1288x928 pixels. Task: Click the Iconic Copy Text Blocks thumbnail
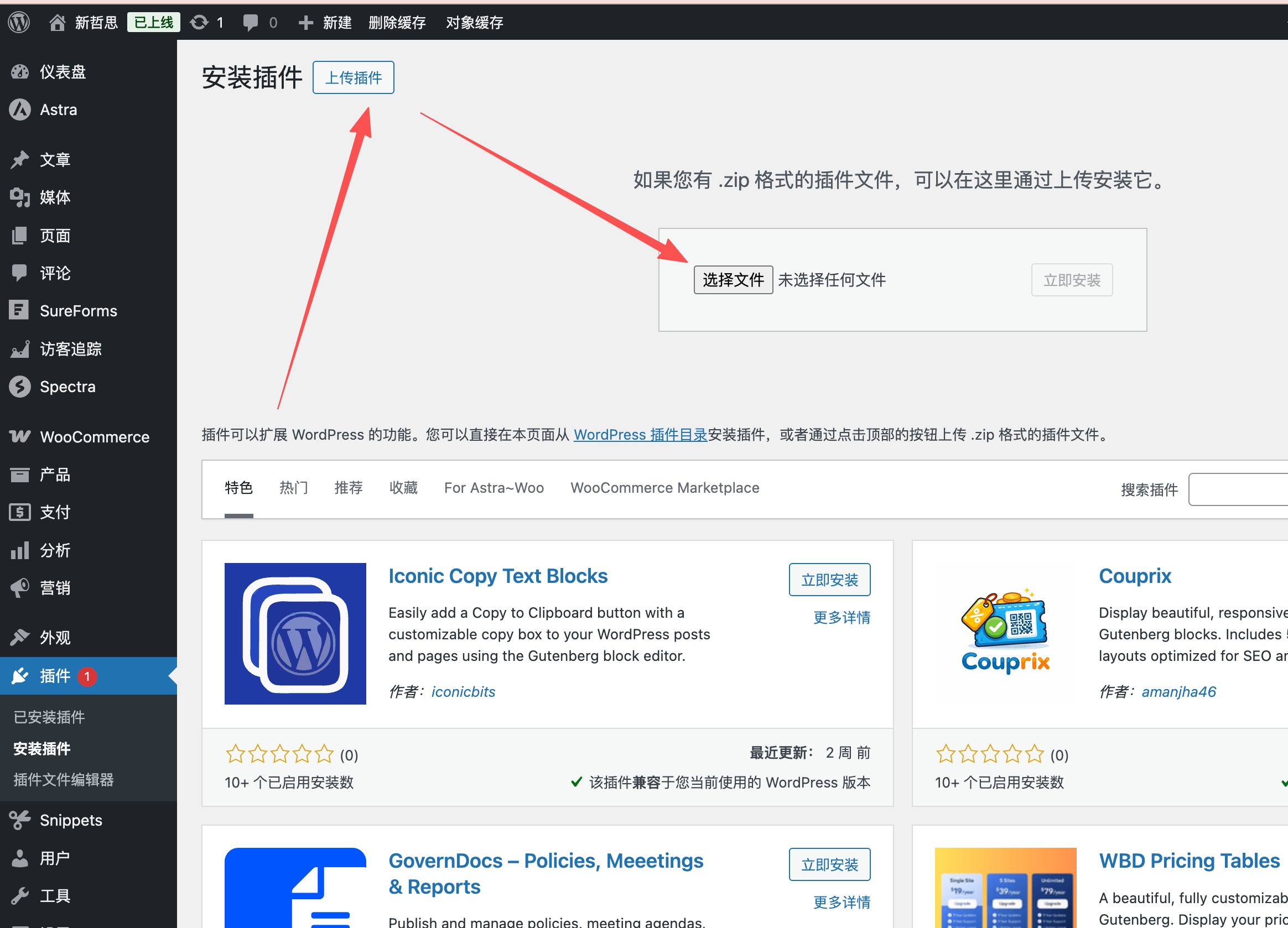coord(295,633)
